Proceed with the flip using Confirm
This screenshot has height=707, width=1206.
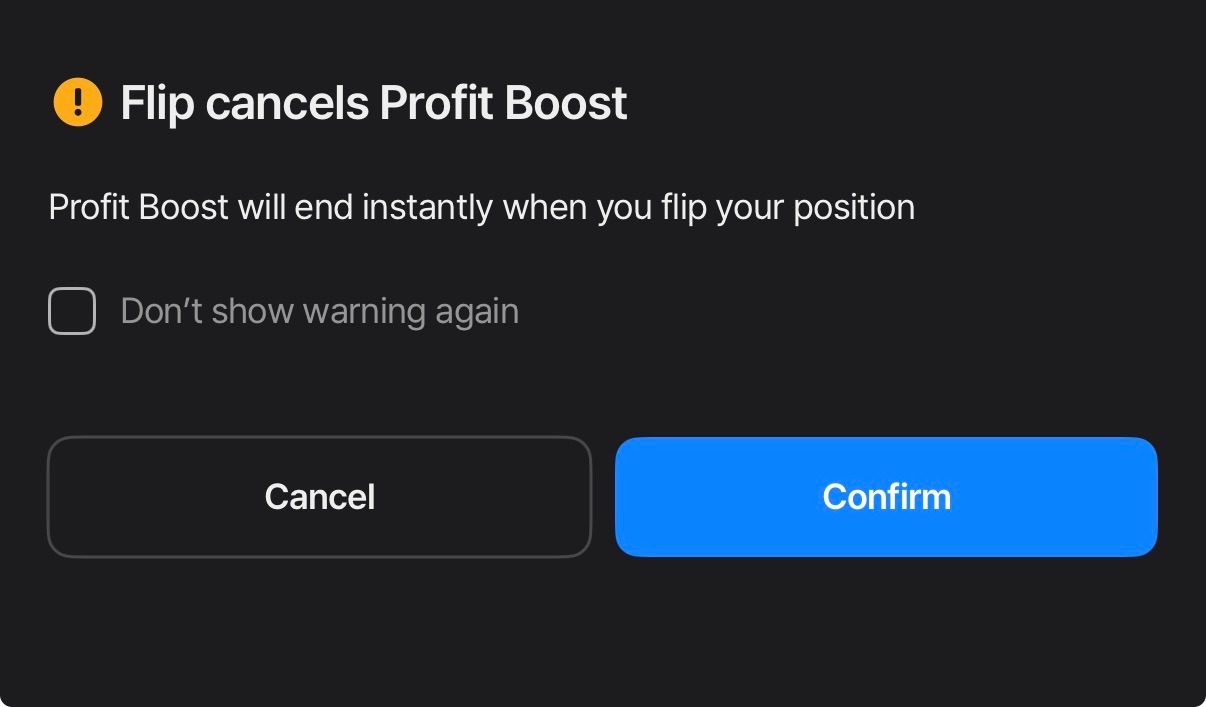click(x=886, y=496)
